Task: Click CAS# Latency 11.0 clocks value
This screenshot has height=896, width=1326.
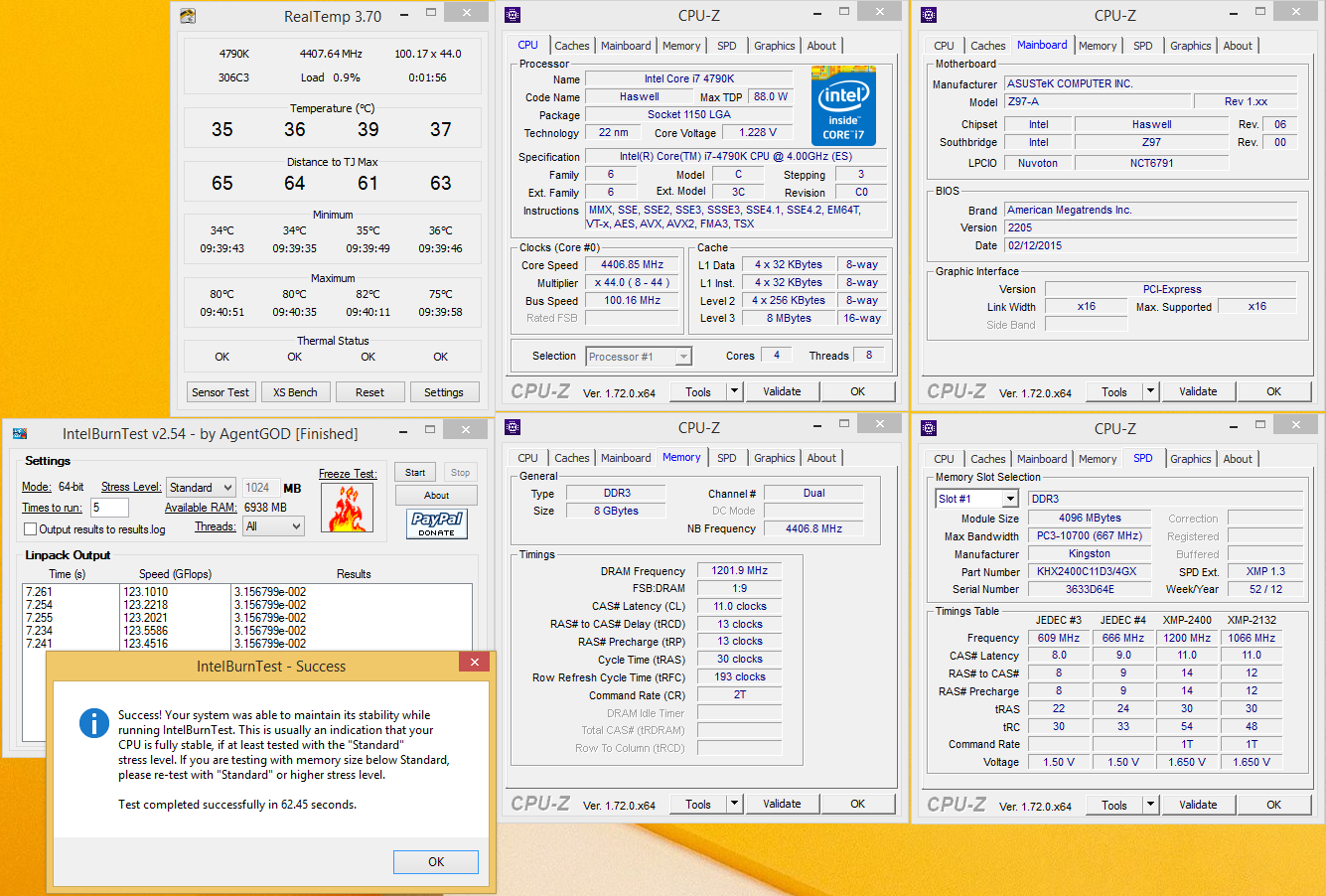Action: [740, 606]
